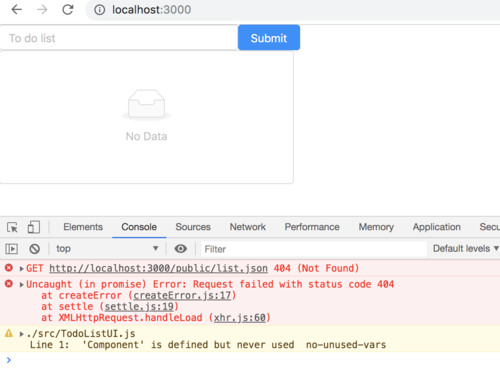
Task: Open the Application tab
Action: 437,227
